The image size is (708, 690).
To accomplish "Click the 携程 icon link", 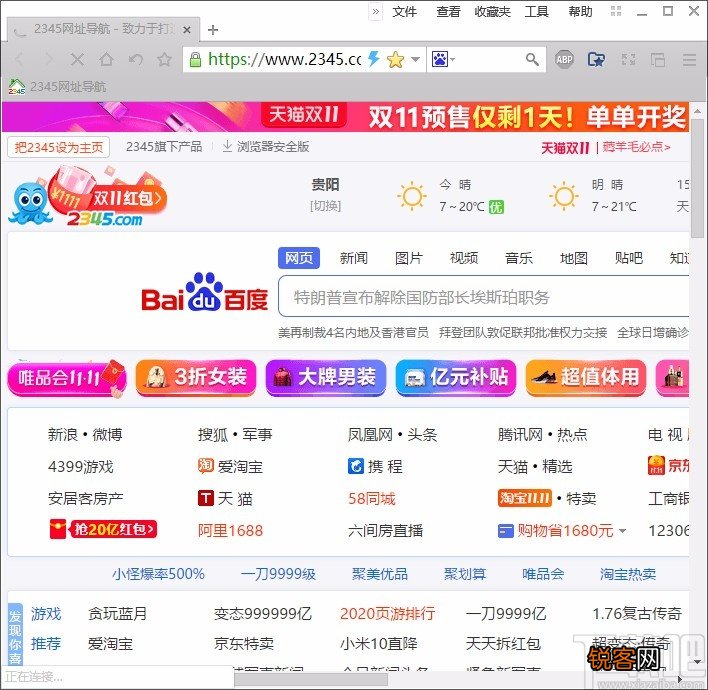I will [x=375, y=466].
